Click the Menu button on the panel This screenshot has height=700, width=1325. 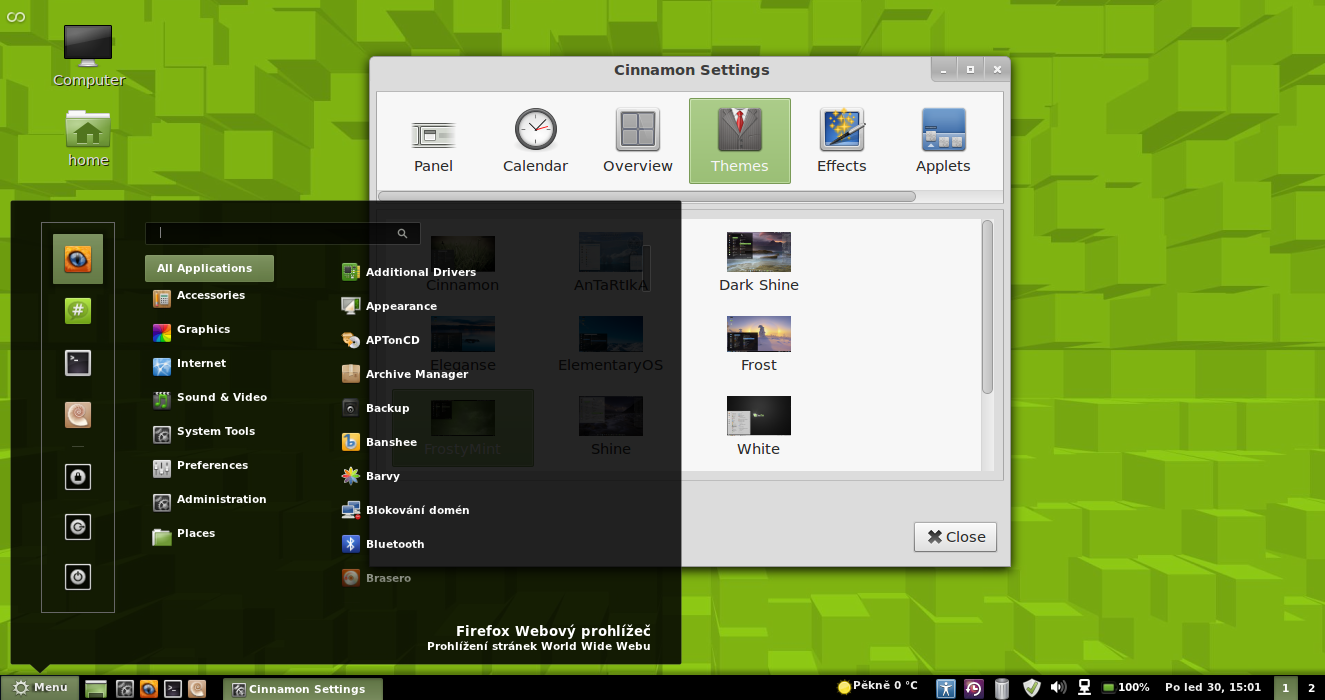coord(41,688)
